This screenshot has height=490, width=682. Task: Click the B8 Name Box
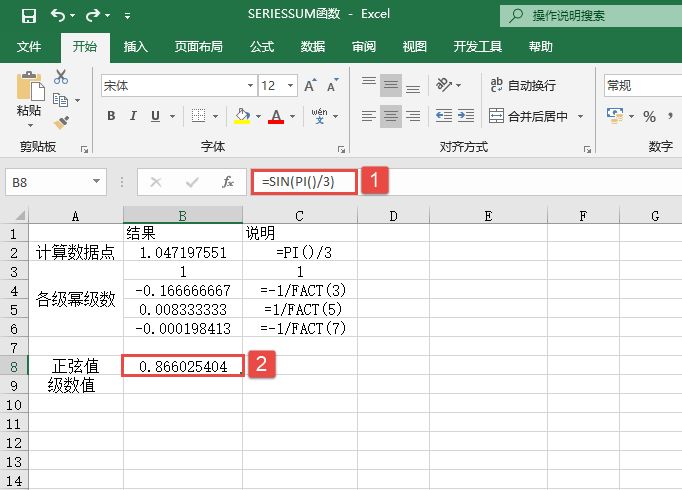click(x=56, y=182)
